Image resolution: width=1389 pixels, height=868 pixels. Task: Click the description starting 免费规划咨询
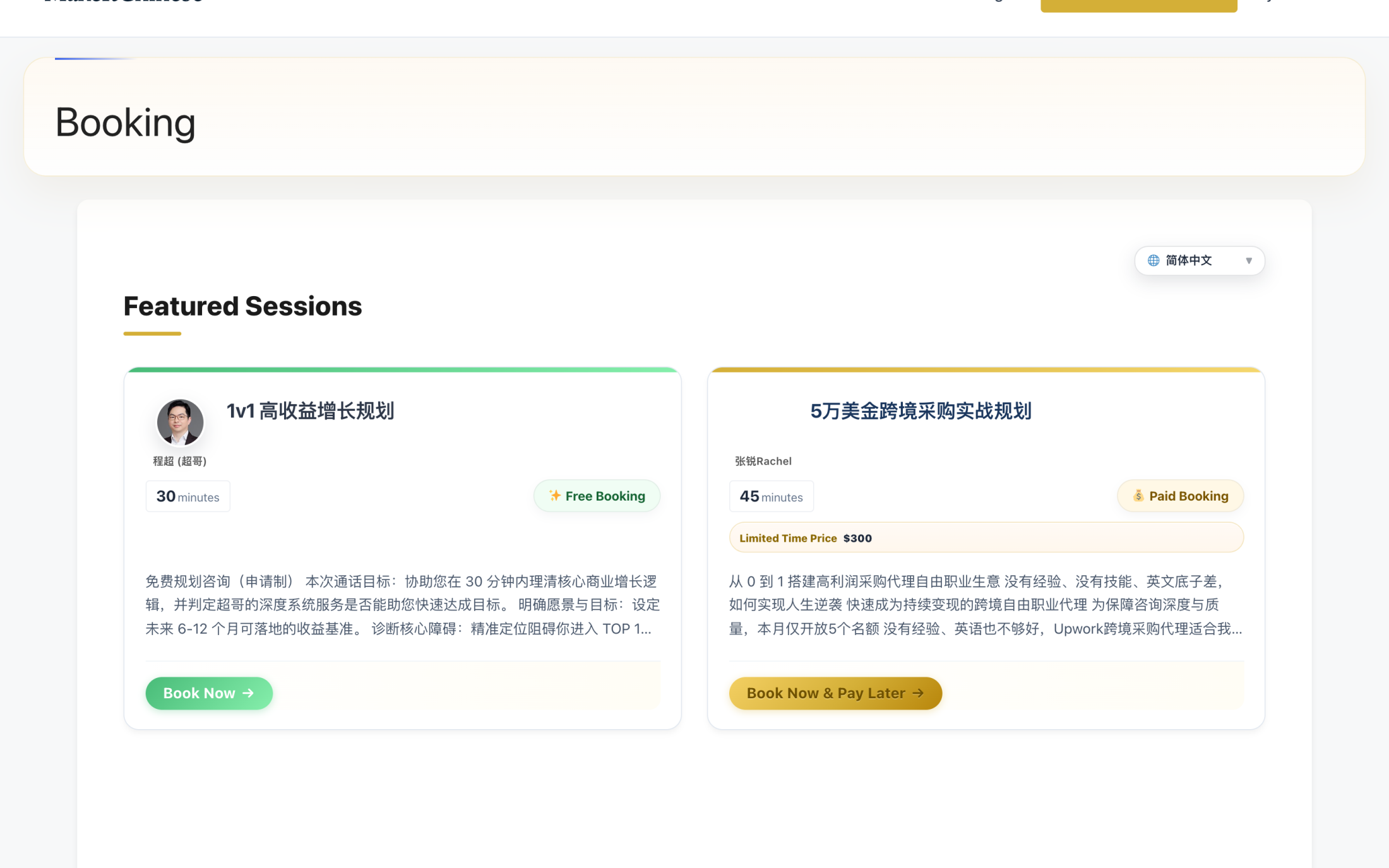[x=402, y=605]
